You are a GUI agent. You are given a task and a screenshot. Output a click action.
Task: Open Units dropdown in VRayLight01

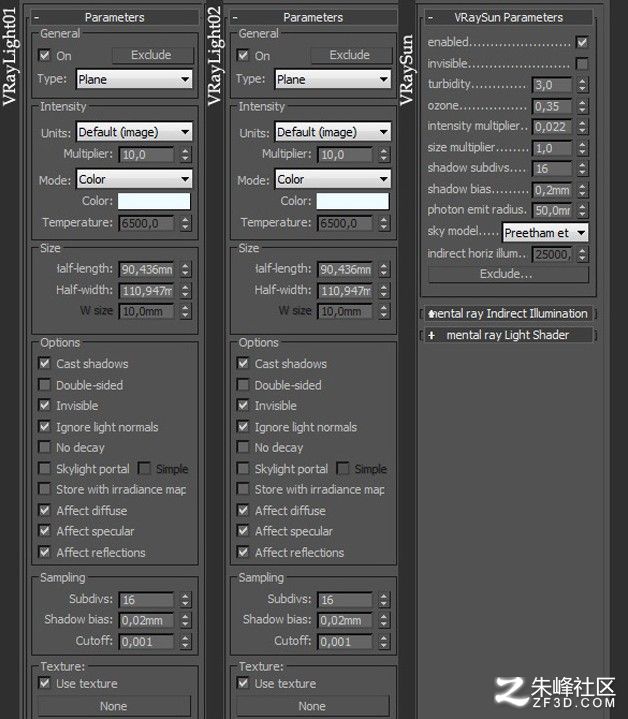(x=134, y=132)
